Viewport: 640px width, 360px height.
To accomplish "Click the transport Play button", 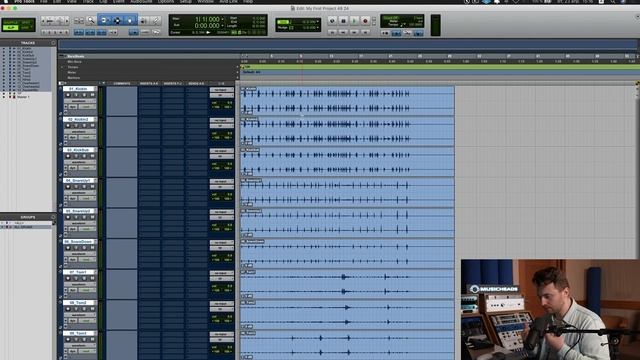I will [x=354, y=20].
